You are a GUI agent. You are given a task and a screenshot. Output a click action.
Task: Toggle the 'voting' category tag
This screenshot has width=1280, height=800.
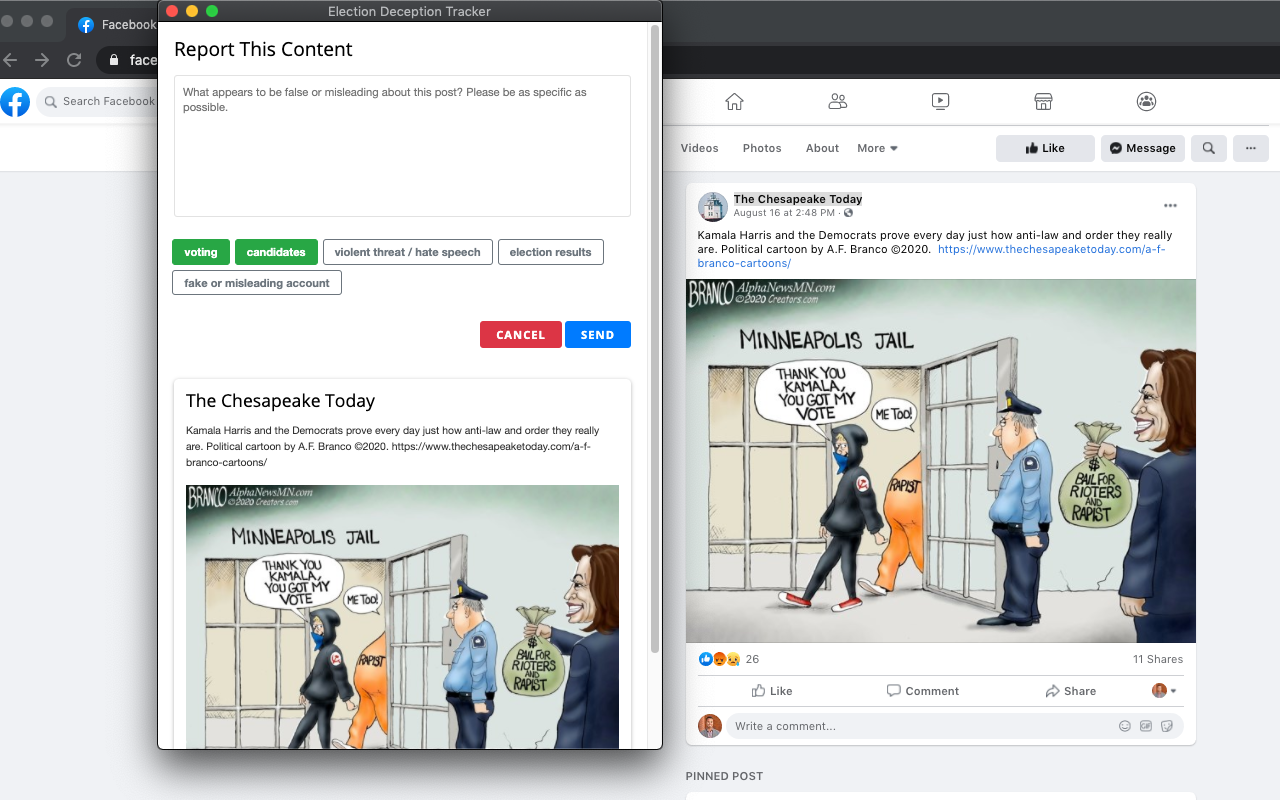(x=201, y=252)
